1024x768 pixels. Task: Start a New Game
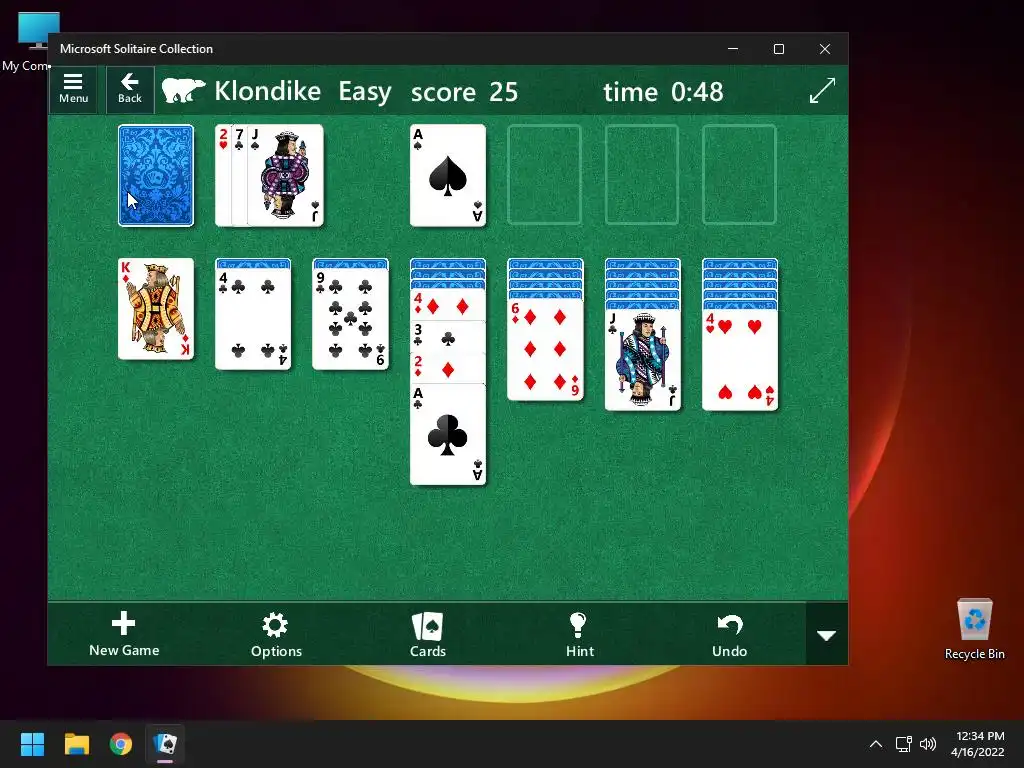tap(124, 634)
